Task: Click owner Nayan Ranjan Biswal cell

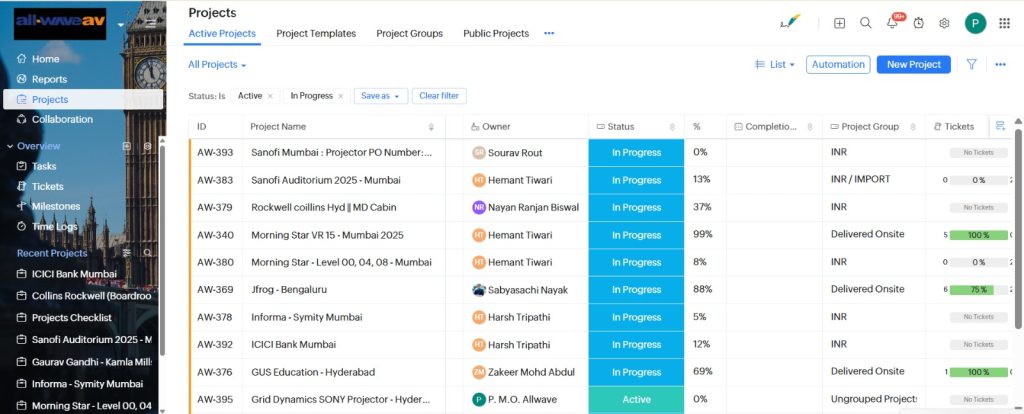Action: click(525, 207)
